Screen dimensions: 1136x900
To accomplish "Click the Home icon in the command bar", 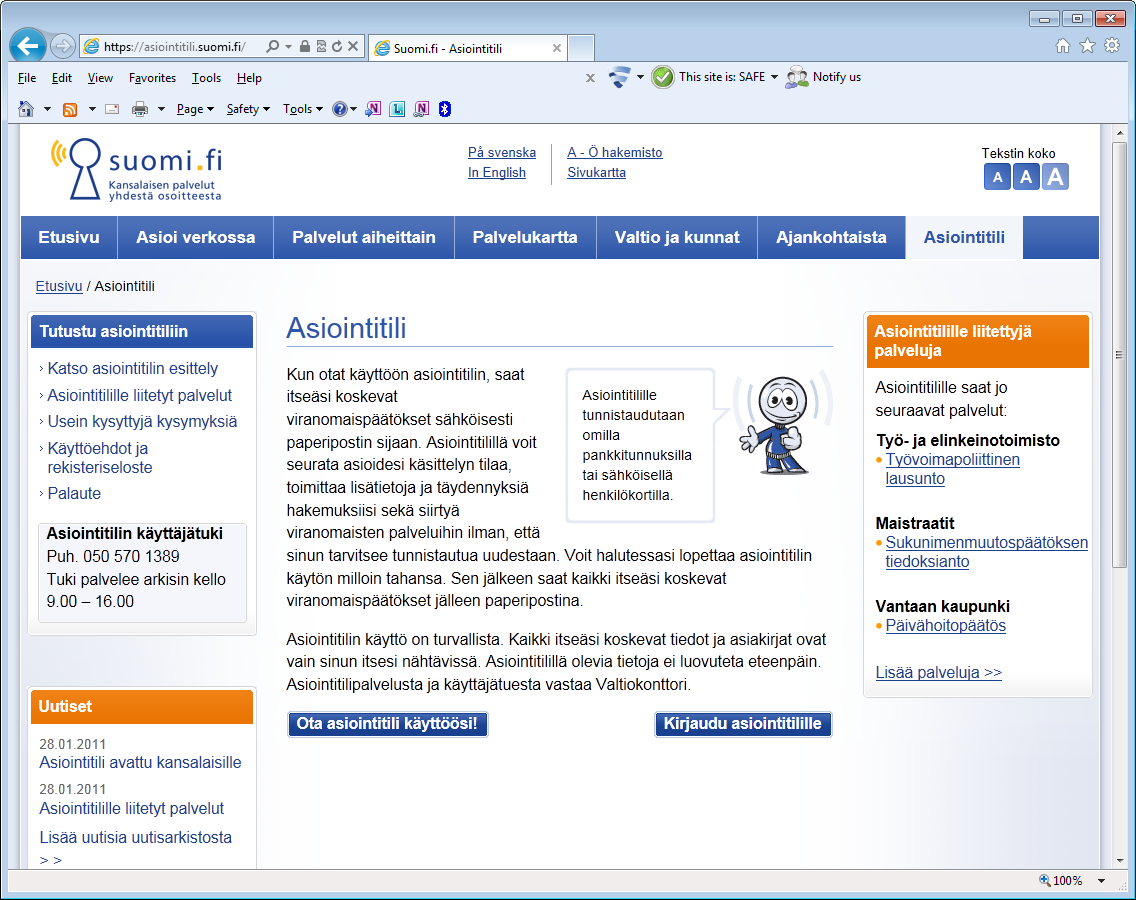I will 26,109.
